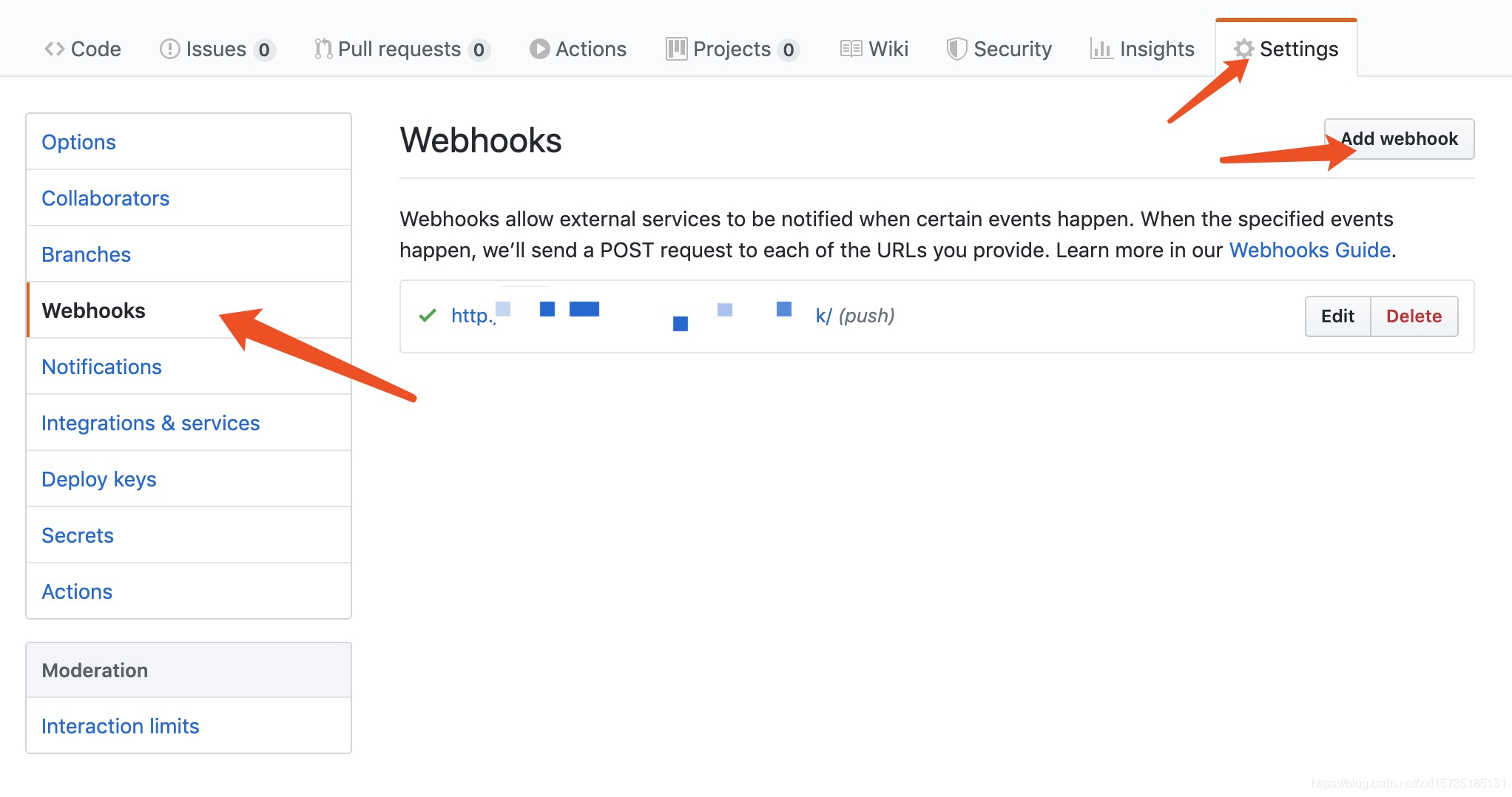Click the green checkmark beside the webhook URL
This screenshot has width=1512, height=797.
point(427,315)
